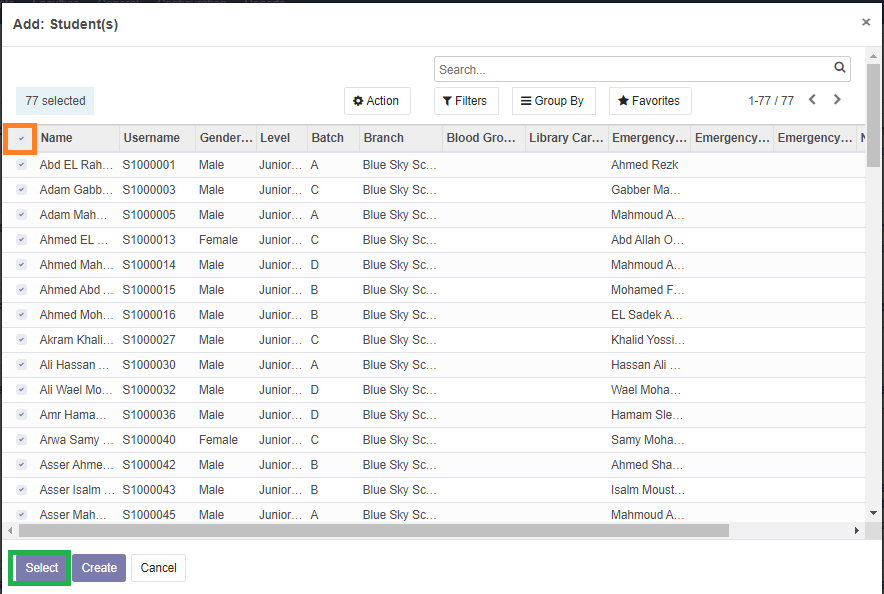Click emergency contact Hamam Sle…
The height and width of the screenshot is (594, 884).
[647, 415]
